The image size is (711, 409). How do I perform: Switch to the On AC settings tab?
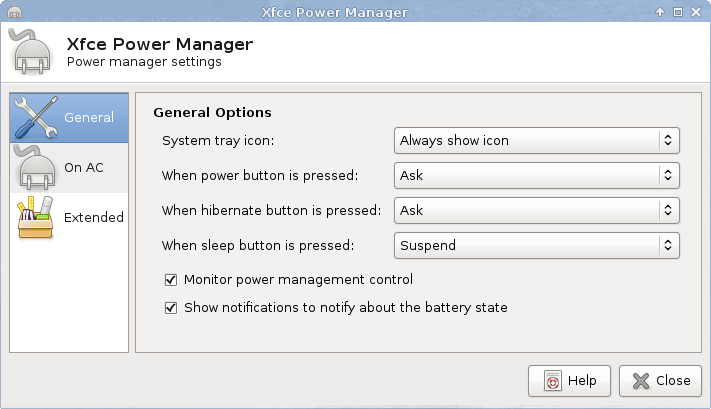(x=69, y=168)
